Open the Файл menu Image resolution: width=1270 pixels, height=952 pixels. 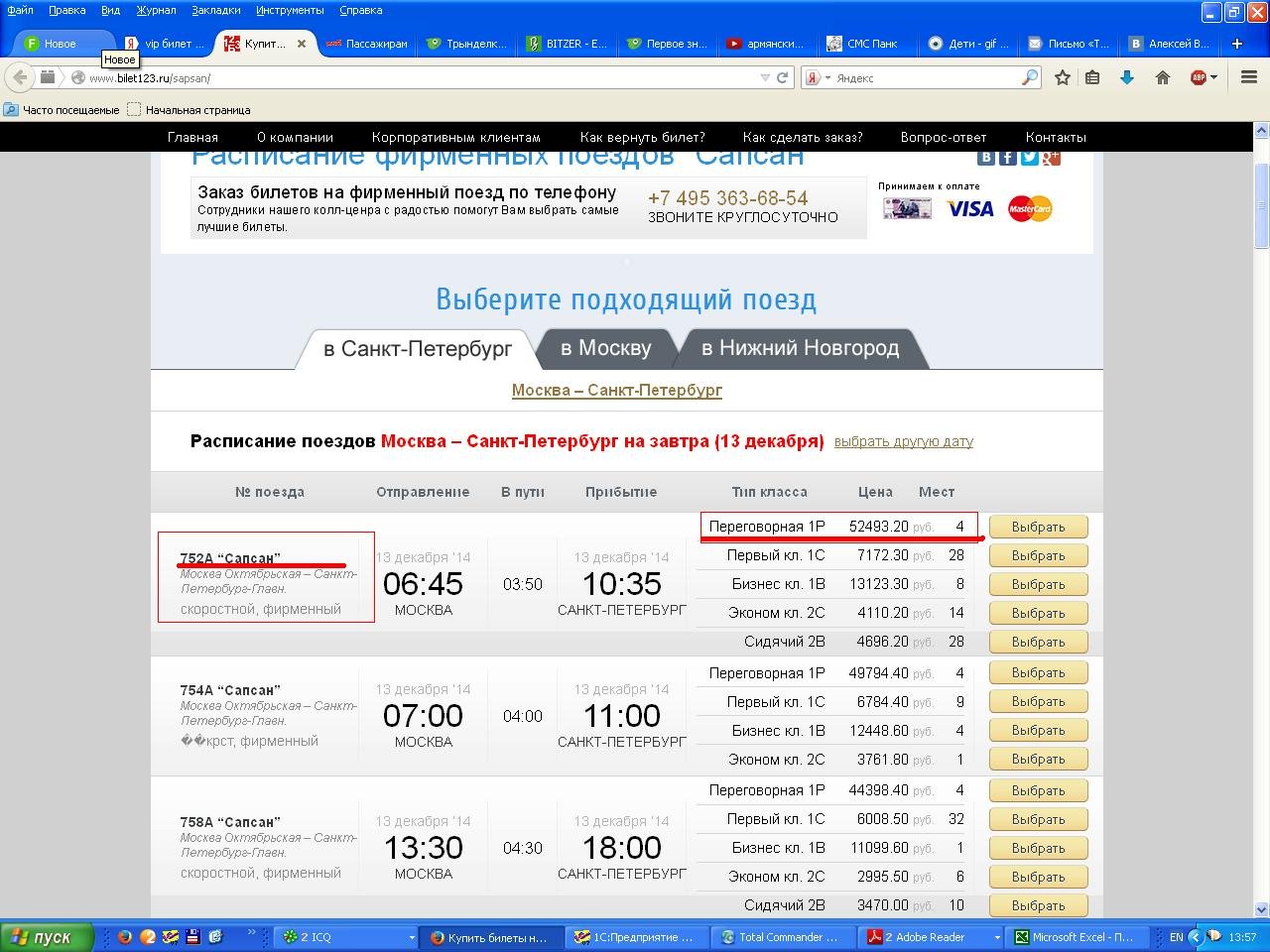(x=20, y=10)
